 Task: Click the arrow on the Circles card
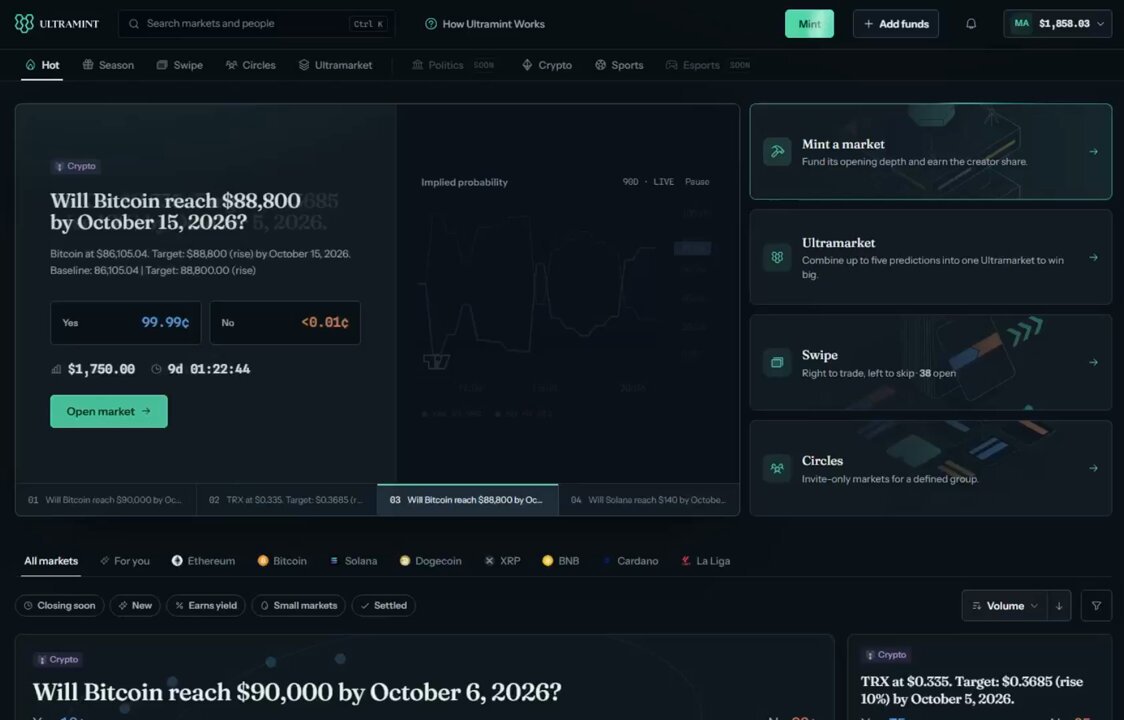[x=1093, y=468]
